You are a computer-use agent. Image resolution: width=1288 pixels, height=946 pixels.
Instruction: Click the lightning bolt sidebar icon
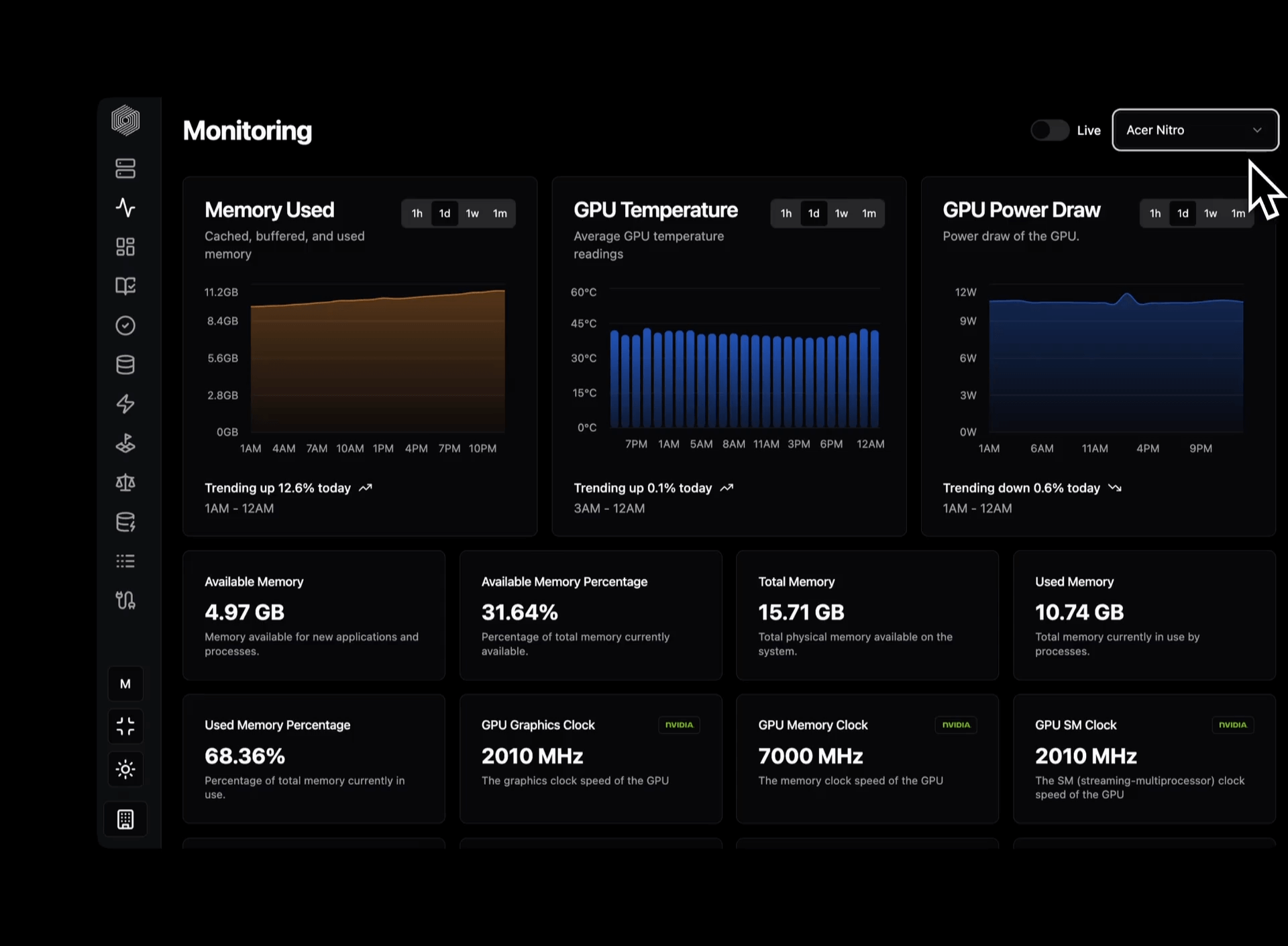[125, 404]
